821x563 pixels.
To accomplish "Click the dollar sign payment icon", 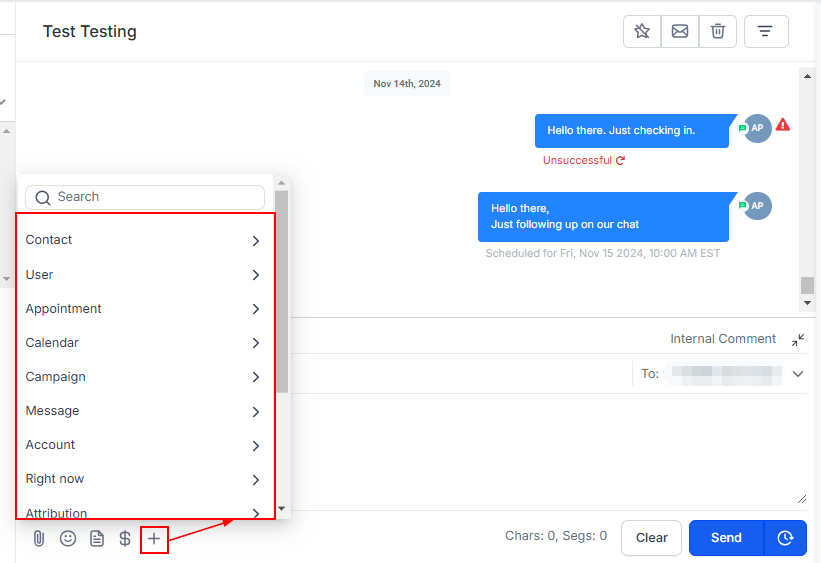I will [125, 538].
